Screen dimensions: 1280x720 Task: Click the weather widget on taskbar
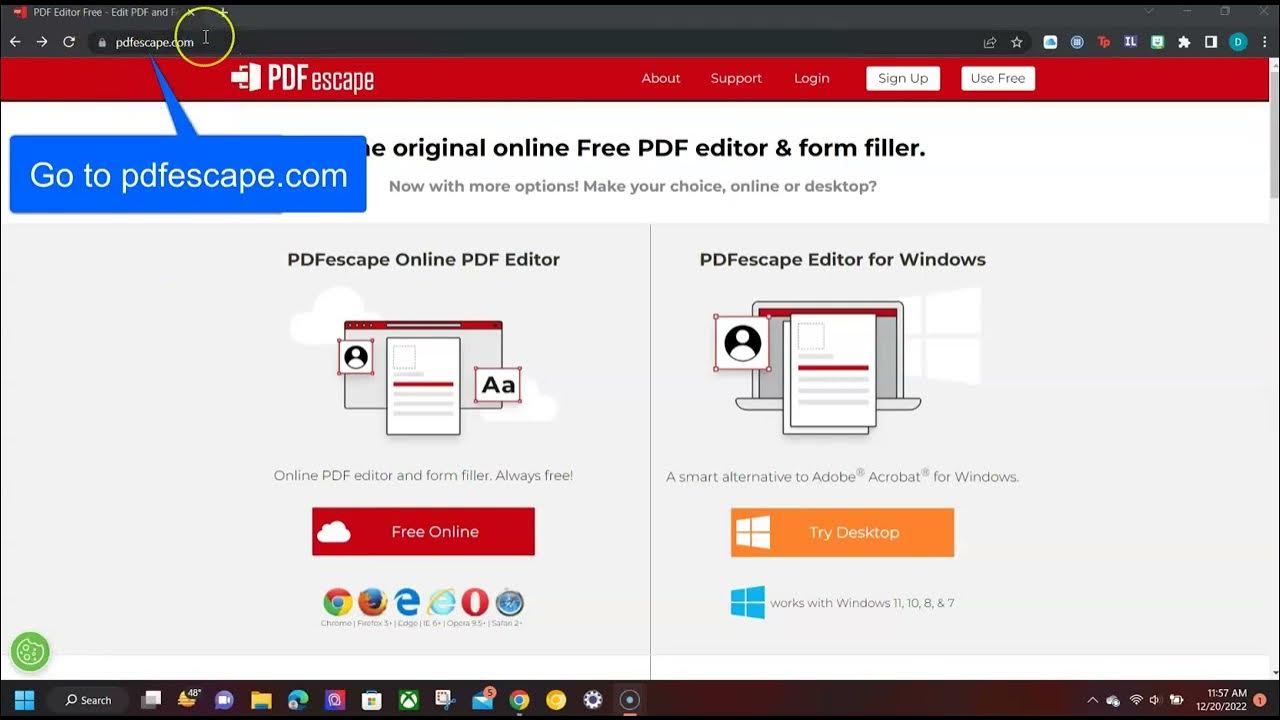click(x=188, y=699)
